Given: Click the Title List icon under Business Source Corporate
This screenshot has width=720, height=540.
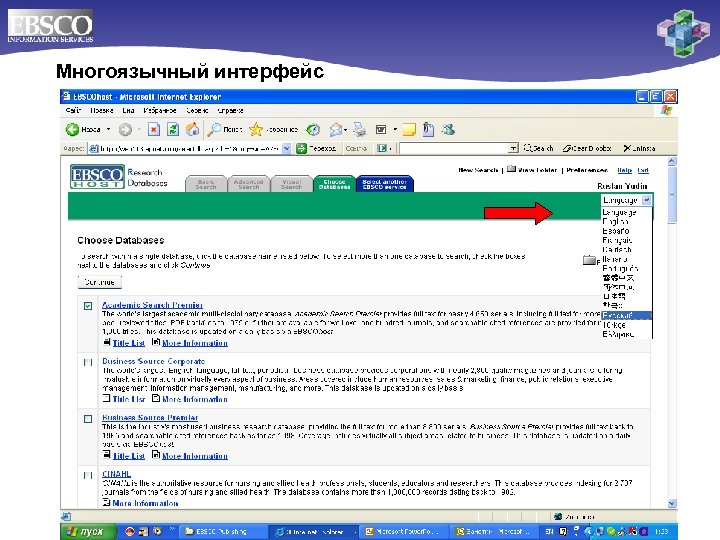Looking at the screenshot, I should (107, 398).
